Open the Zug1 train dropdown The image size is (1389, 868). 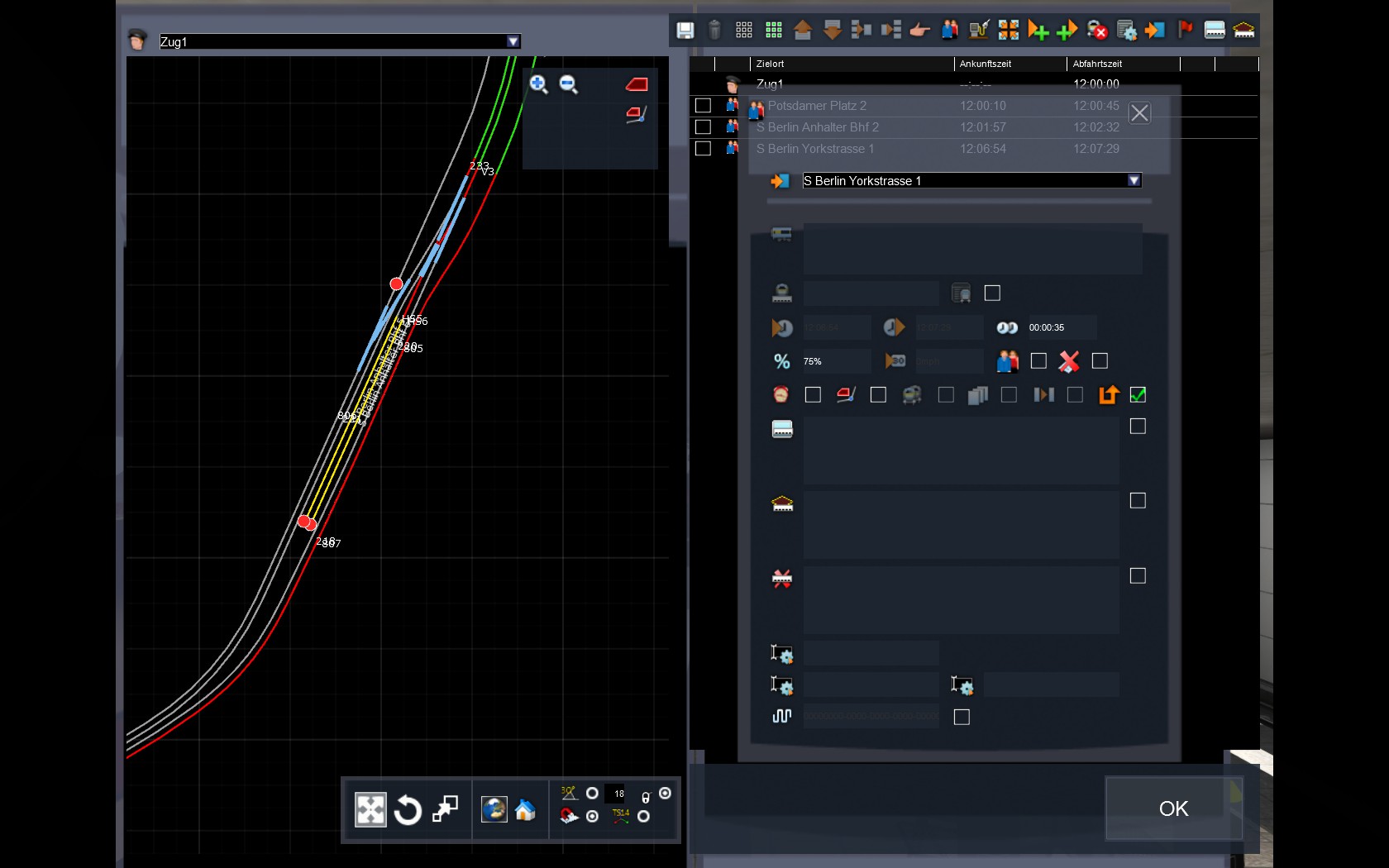pos(513,41)
